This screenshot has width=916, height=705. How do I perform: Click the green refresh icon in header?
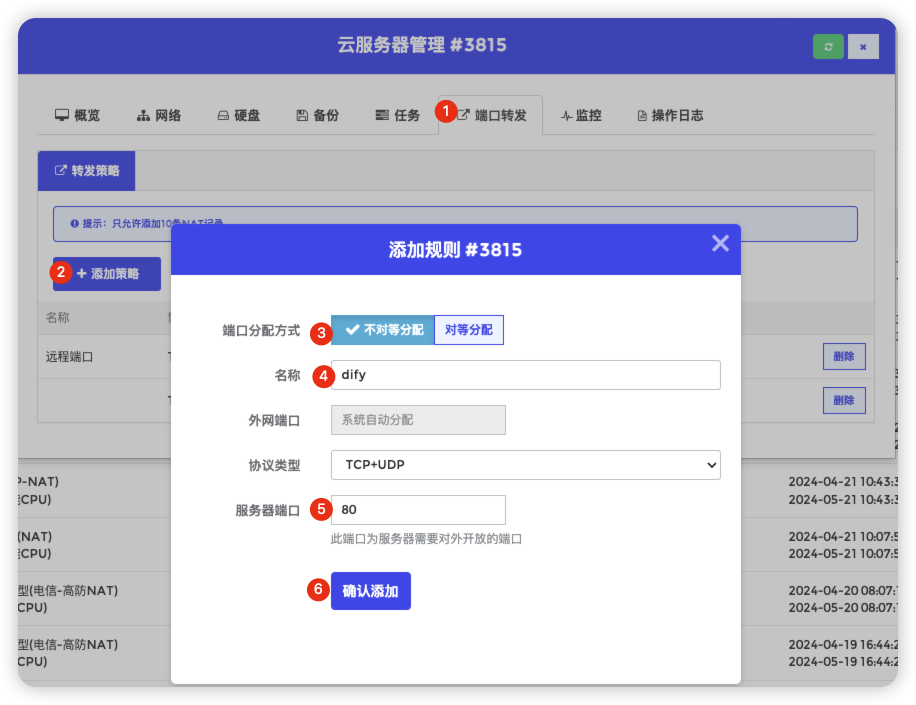[828, 47]
